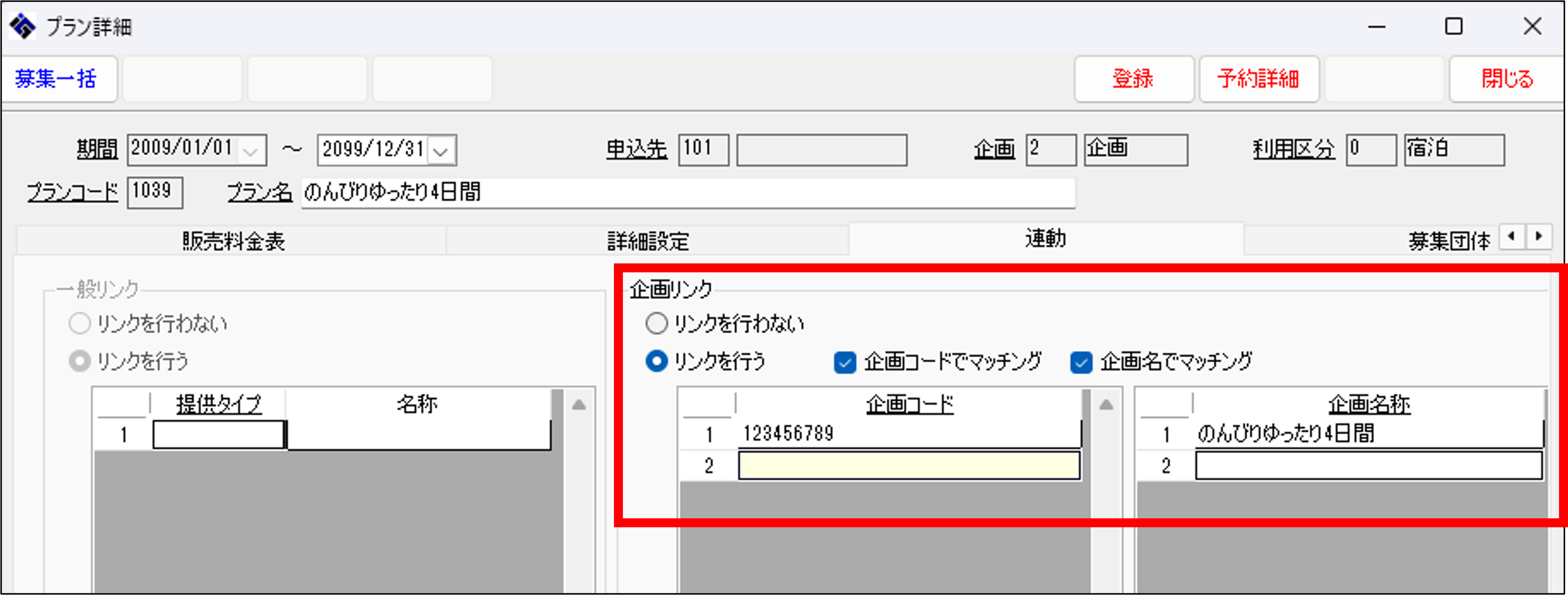
Task: Switch to the 詳細設定 tab
Action: pyautogui.click(x=648, y=241)
